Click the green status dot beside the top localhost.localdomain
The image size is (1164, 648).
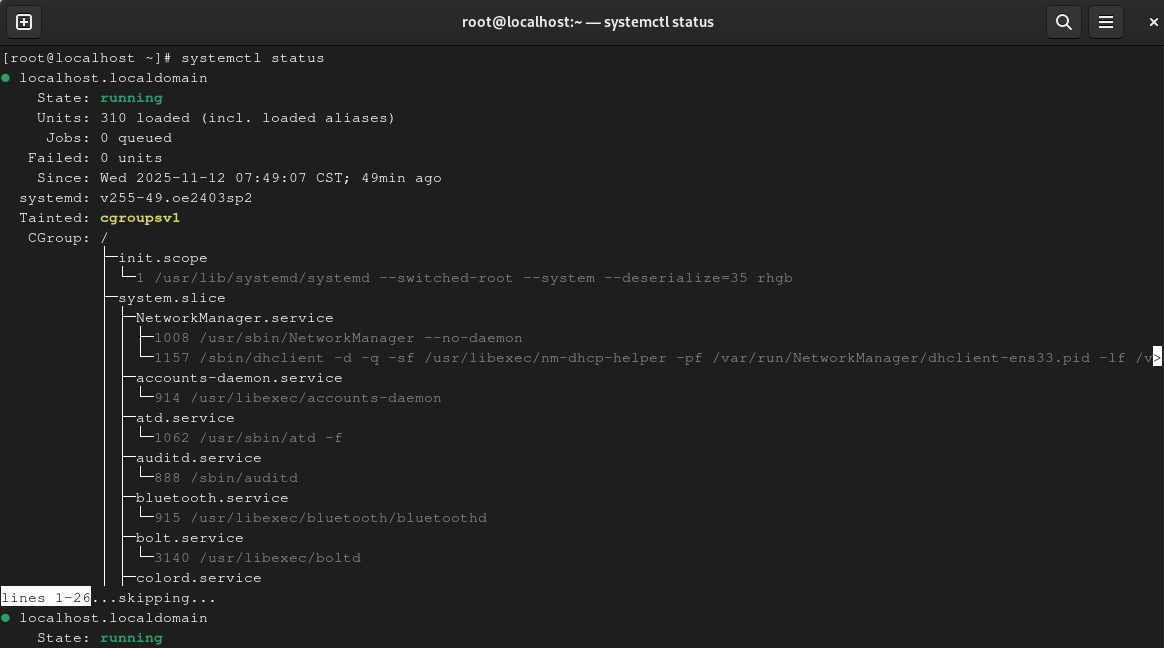(6, 78)
